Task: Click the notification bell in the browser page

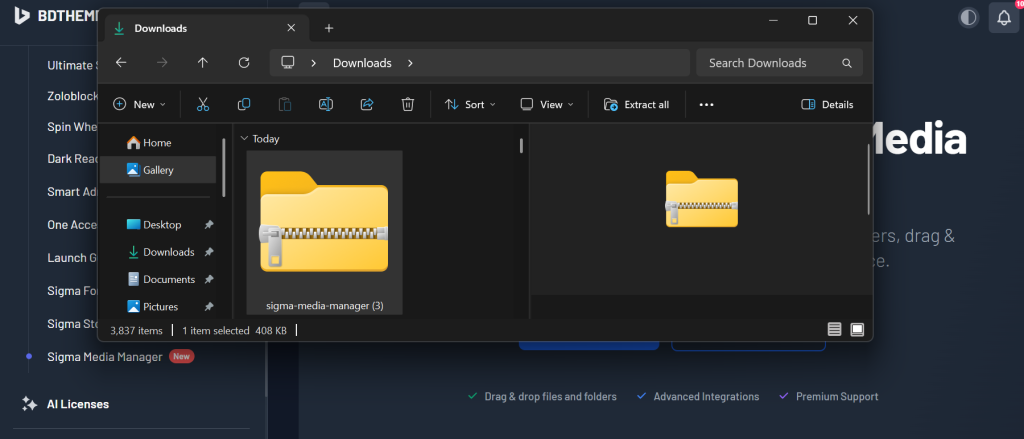Action: tap(1004, 18)
